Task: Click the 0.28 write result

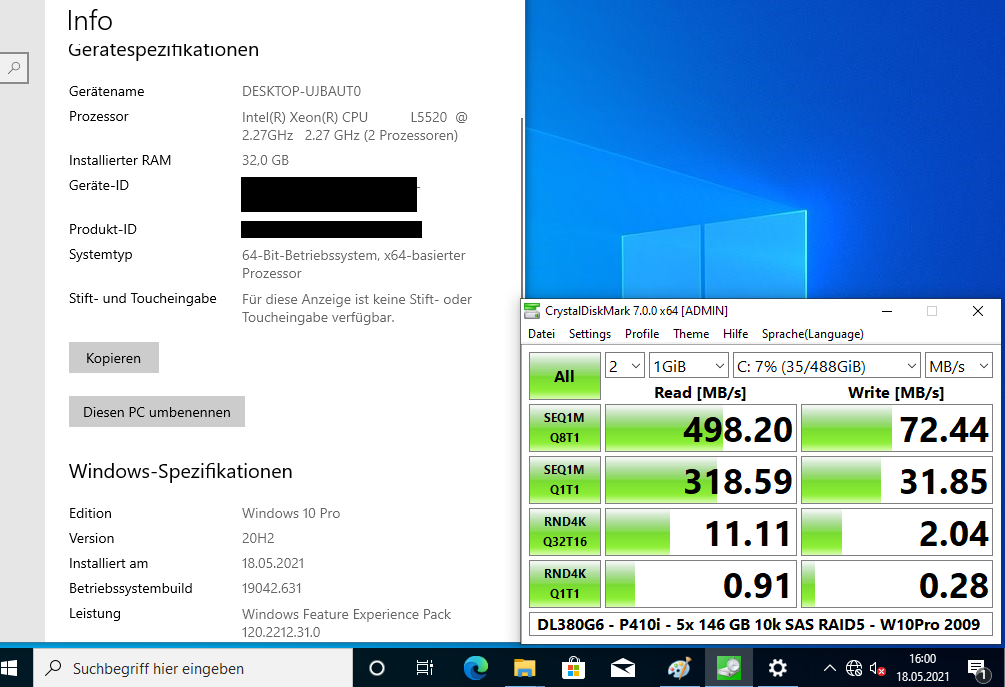Action: 897,584
